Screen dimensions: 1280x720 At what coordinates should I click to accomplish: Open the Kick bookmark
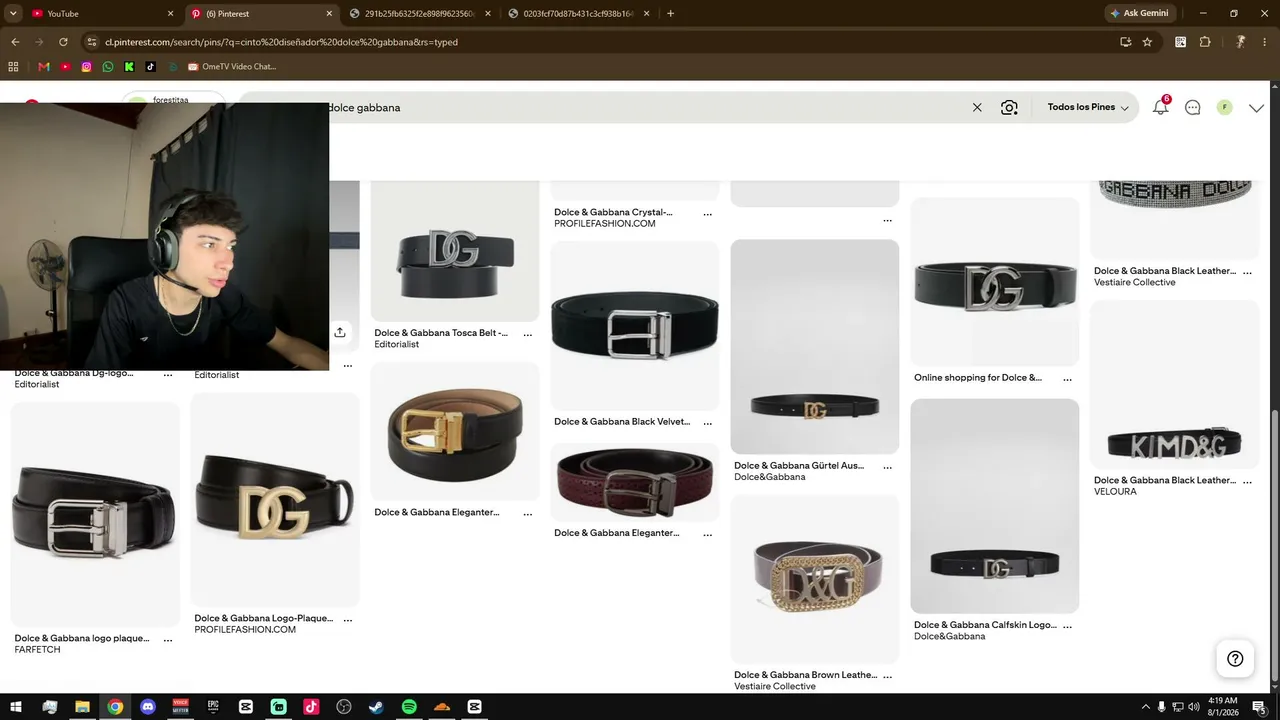(x=129, y=67)
